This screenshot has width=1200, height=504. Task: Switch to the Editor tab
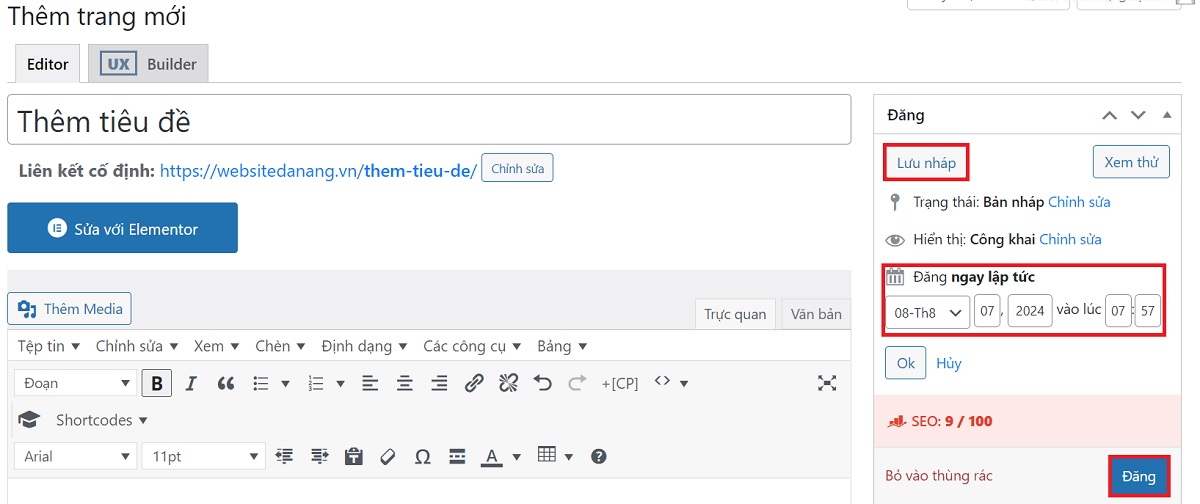click(x=48, y=64)
